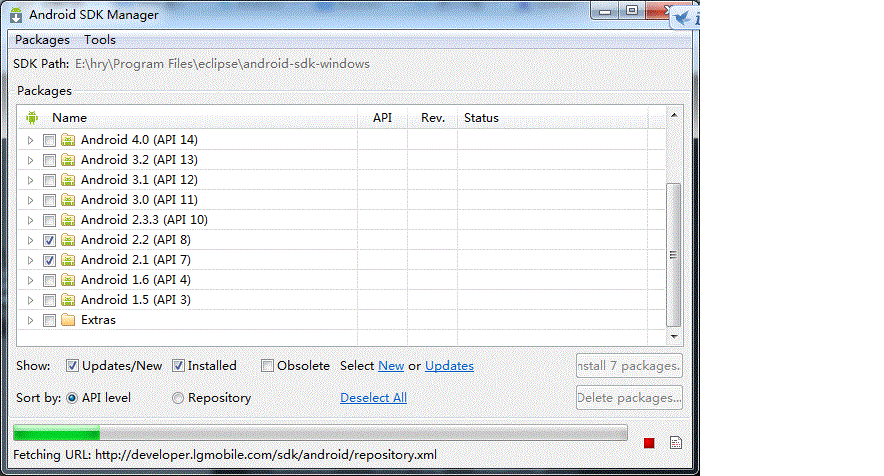Expand the Android 1.5 (API 3) node
The width and height of the screenshot is (884, 476).
pos(30,301)
